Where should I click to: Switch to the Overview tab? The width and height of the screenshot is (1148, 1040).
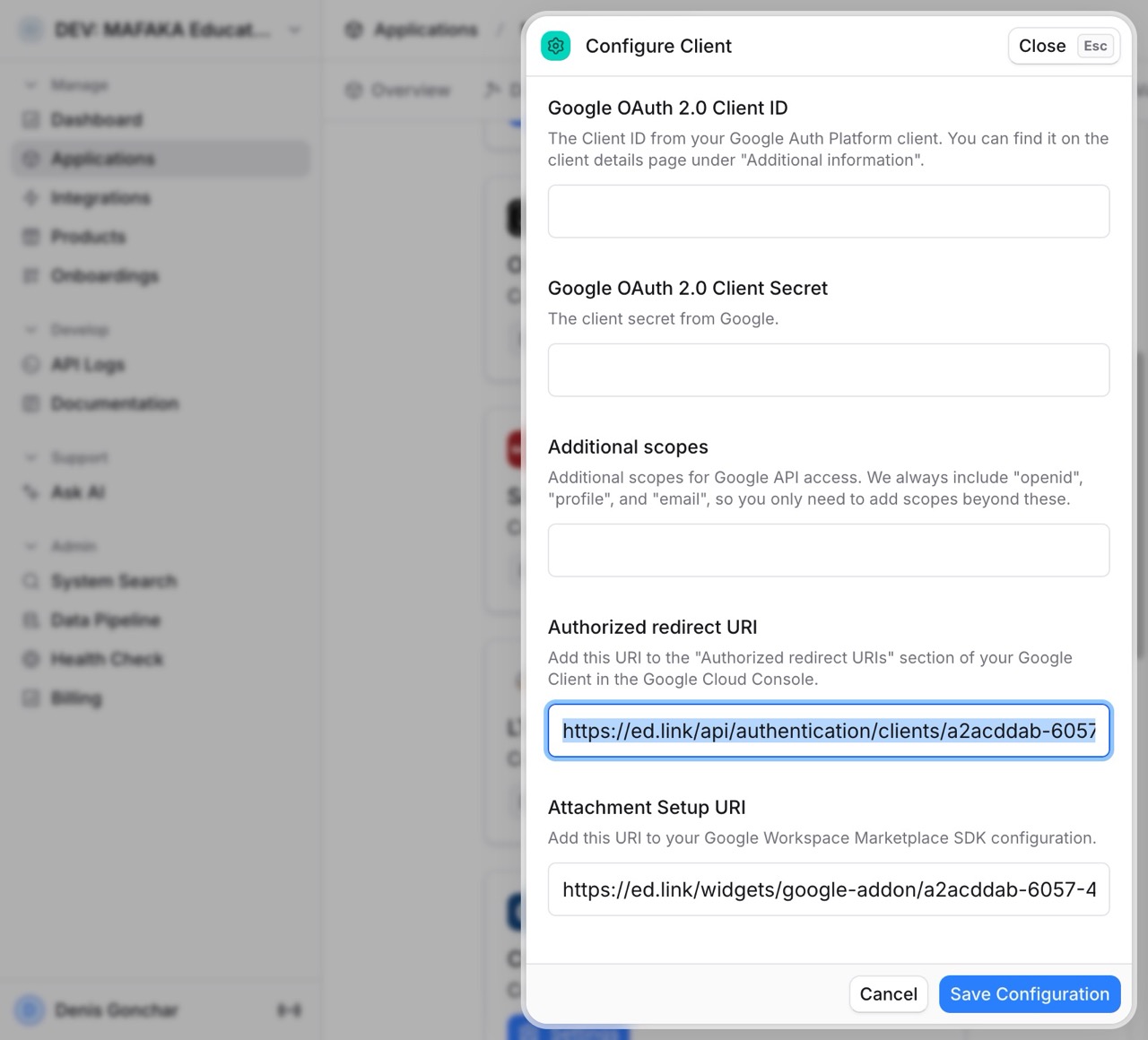coord(398,91)
